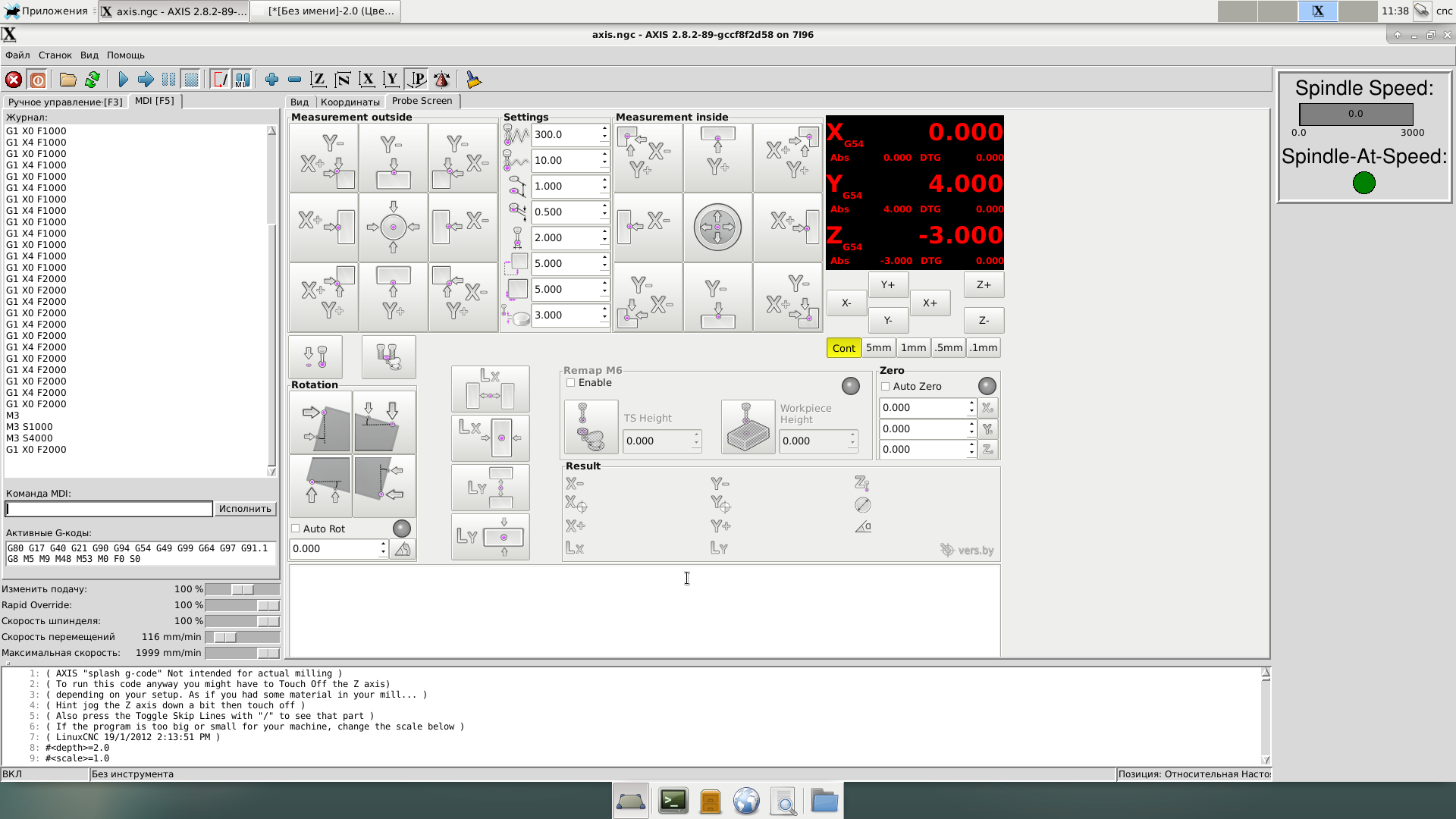Clear the live plot with broom icon

pos(473,80)
